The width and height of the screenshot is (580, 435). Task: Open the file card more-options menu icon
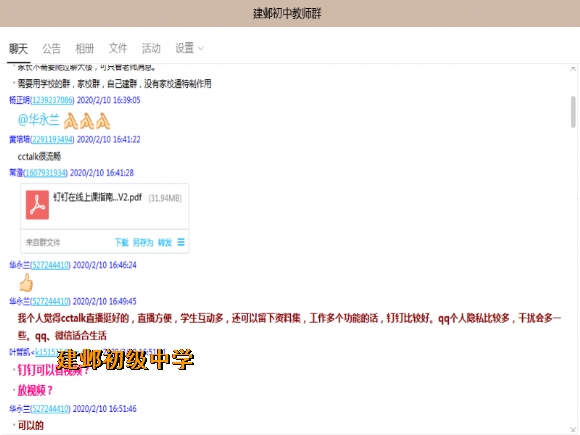pos(181,242)
